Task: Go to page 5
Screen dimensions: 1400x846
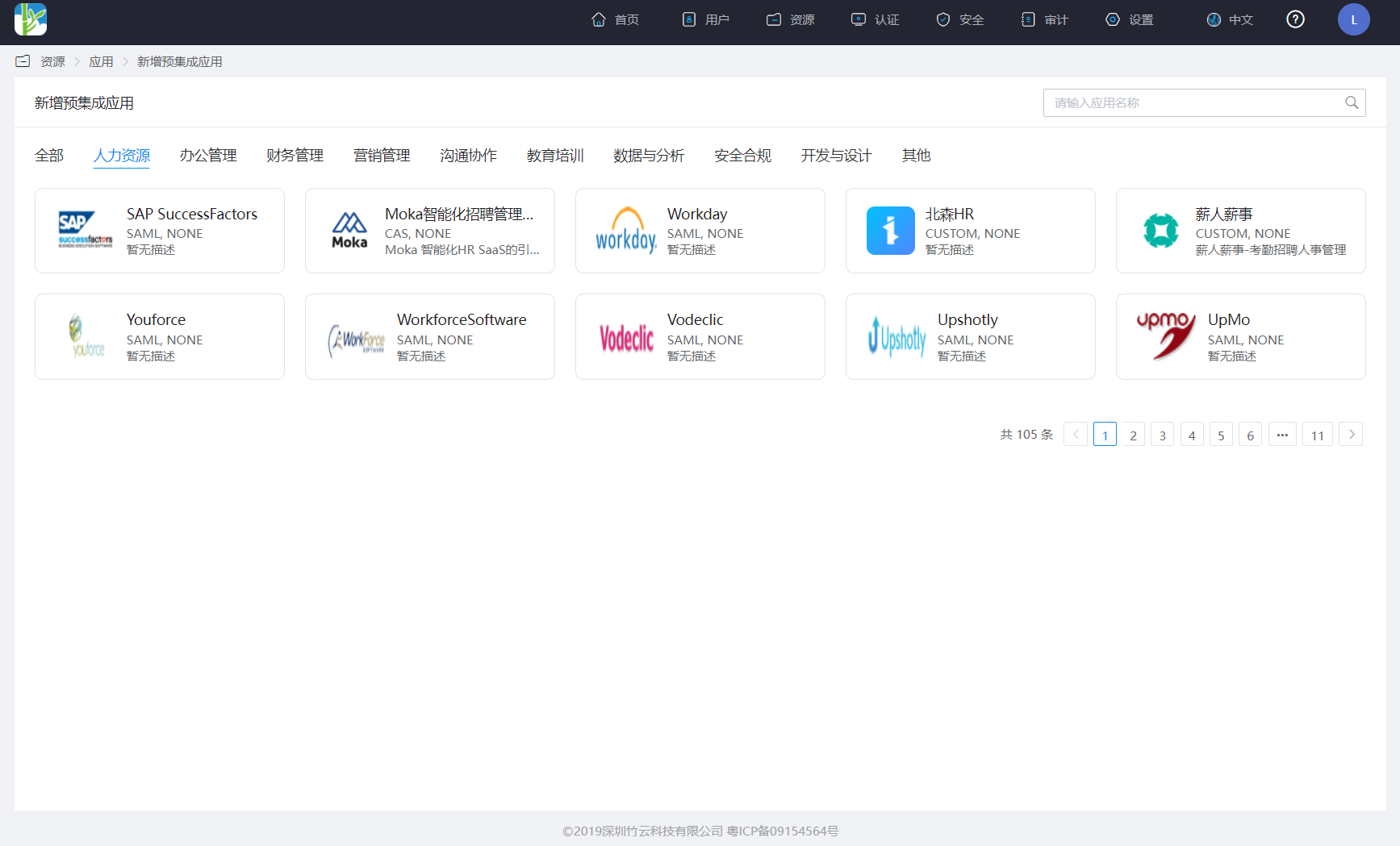Action: (1221, 434)
